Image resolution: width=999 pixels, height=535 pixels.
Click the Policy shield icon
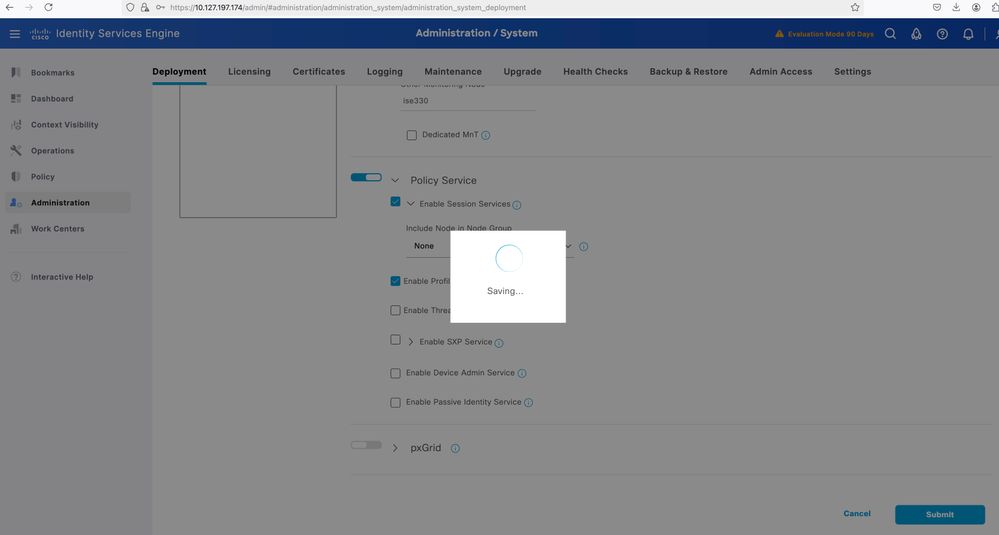(16, 176)
